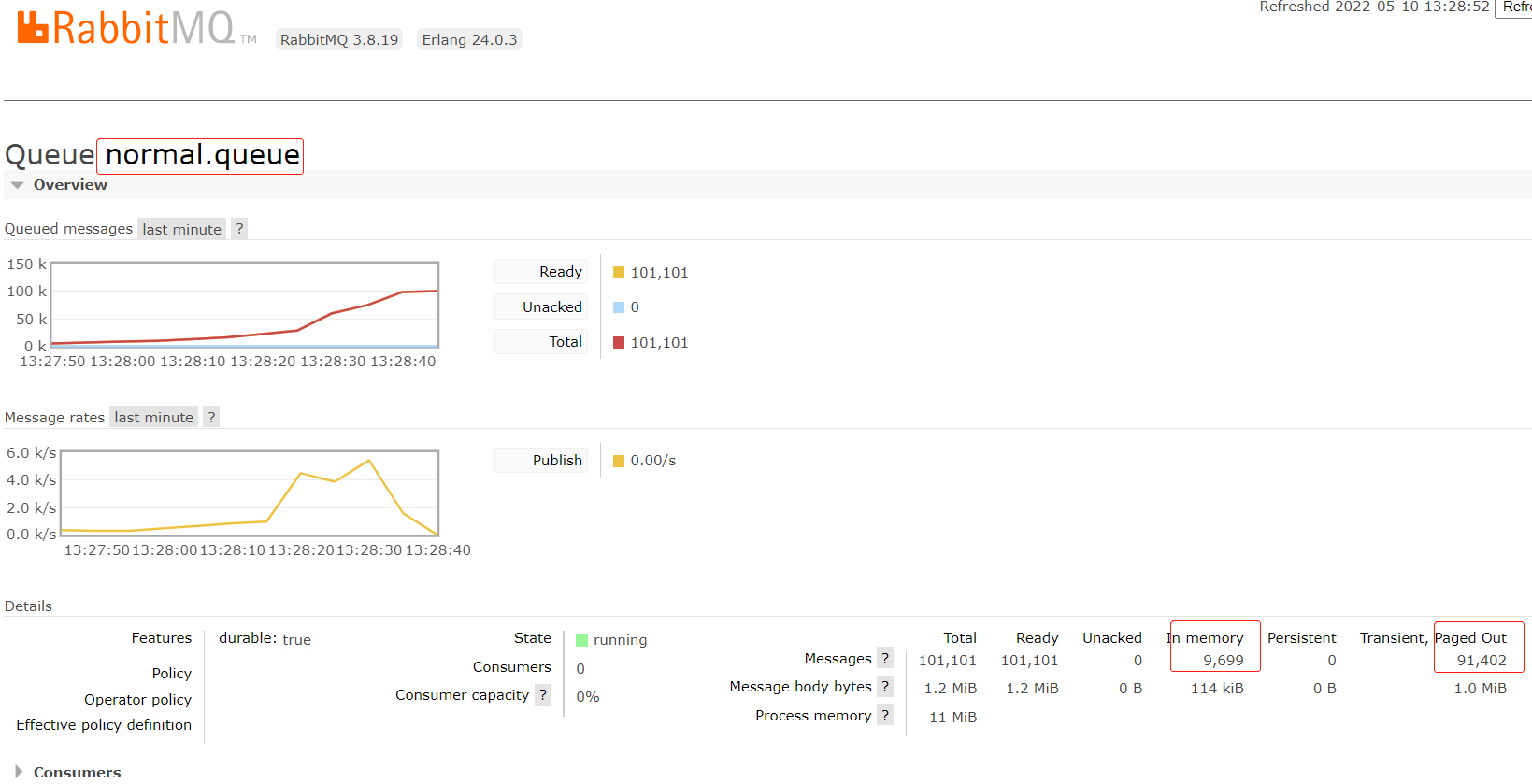Screen dimensions: 1532x784
Task: Click the Refresh button at top right
Action: tap(1514, 7)
